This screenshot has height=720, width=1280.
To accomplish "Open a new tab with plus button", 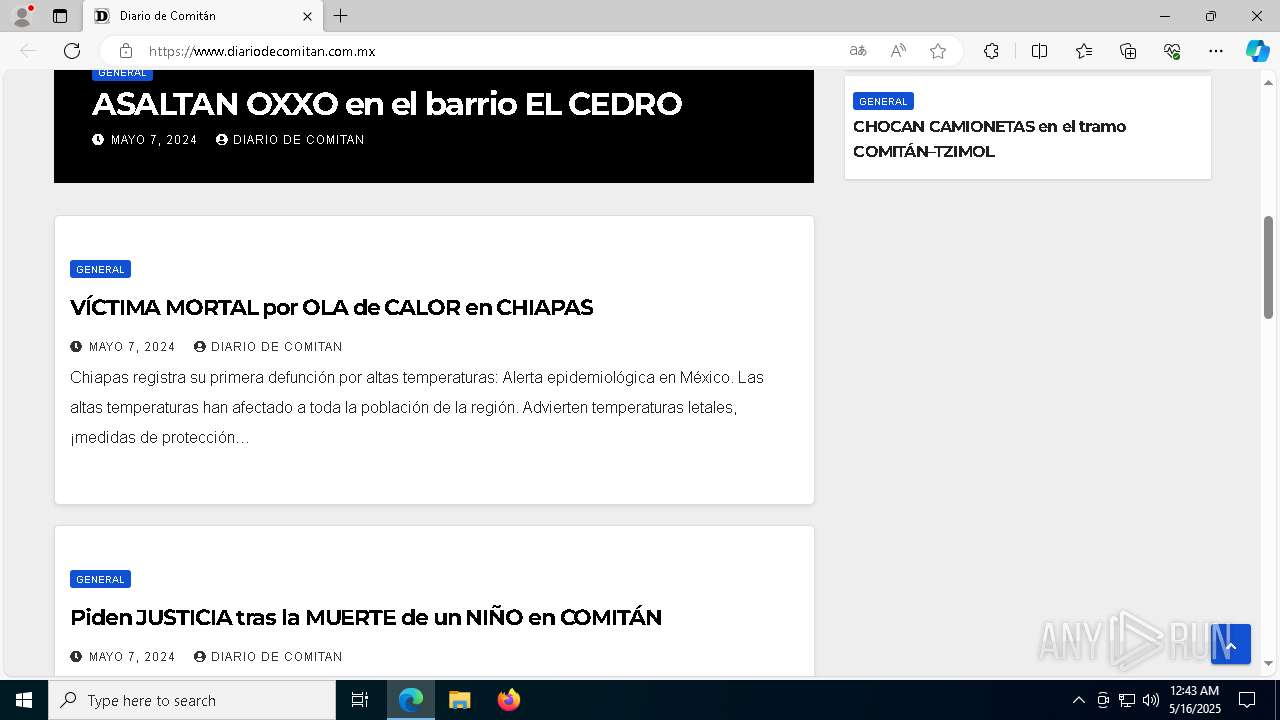I will (341, 16).
